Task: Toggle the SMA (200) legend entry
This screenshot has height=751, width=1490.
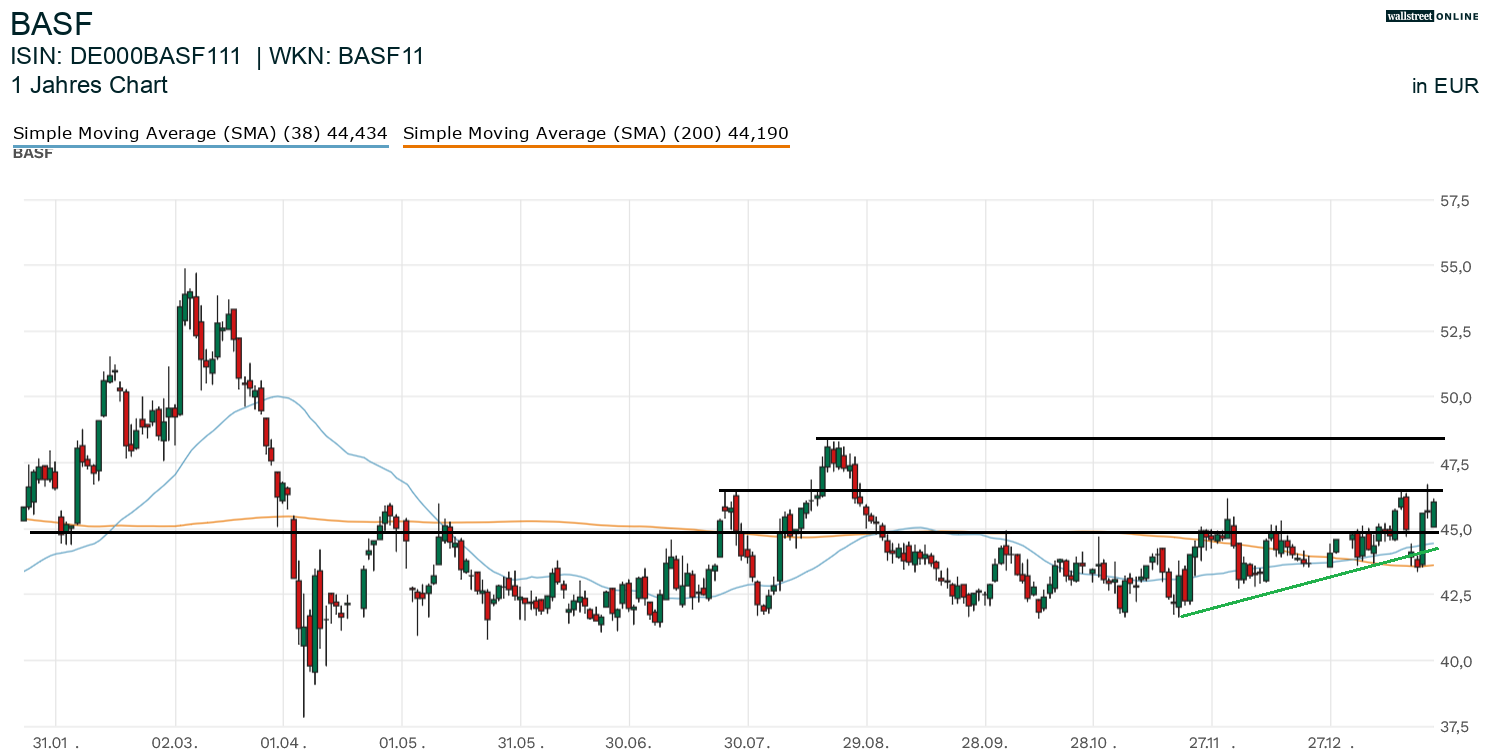Action: click(596, 133)
